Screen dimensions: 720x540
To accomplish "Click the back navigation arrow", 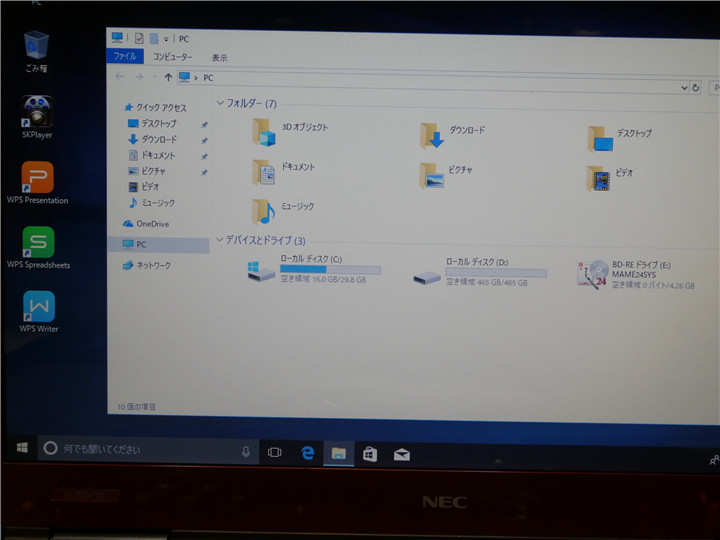I will pyautogui.click(x=119, y=76).
